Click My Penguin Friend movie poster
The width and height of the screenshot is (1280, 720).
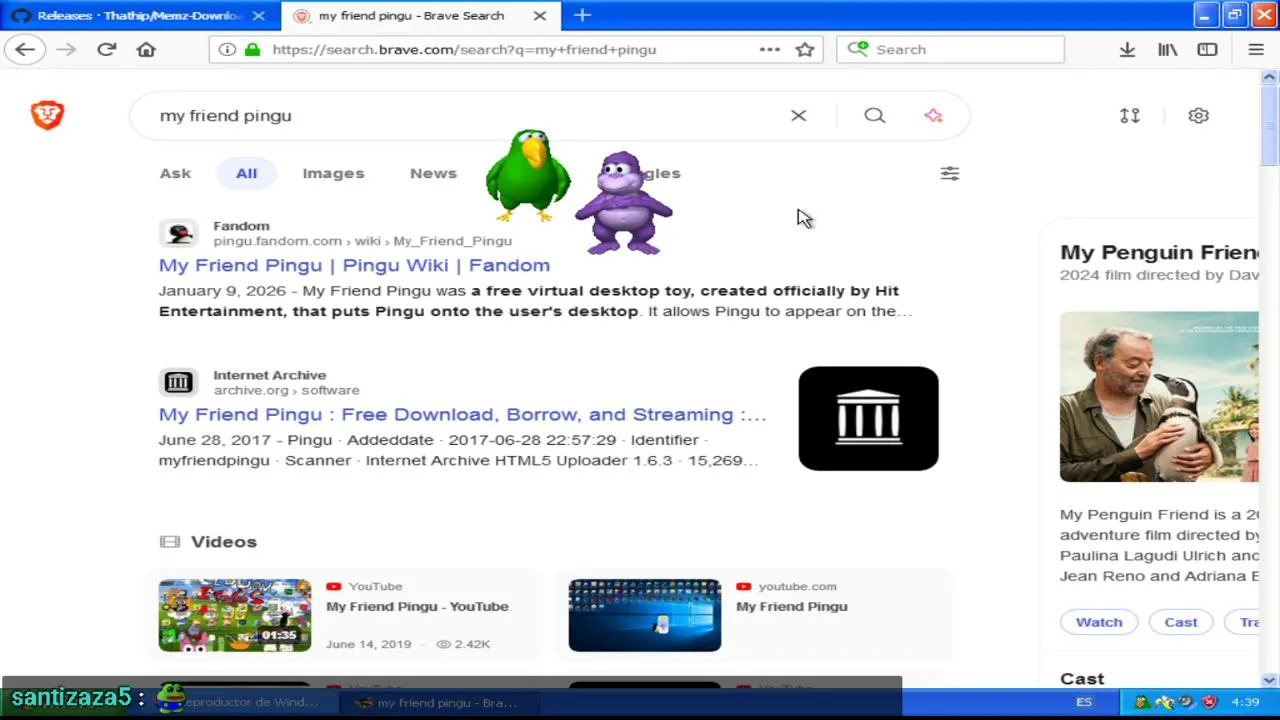tap(1159, 397)
